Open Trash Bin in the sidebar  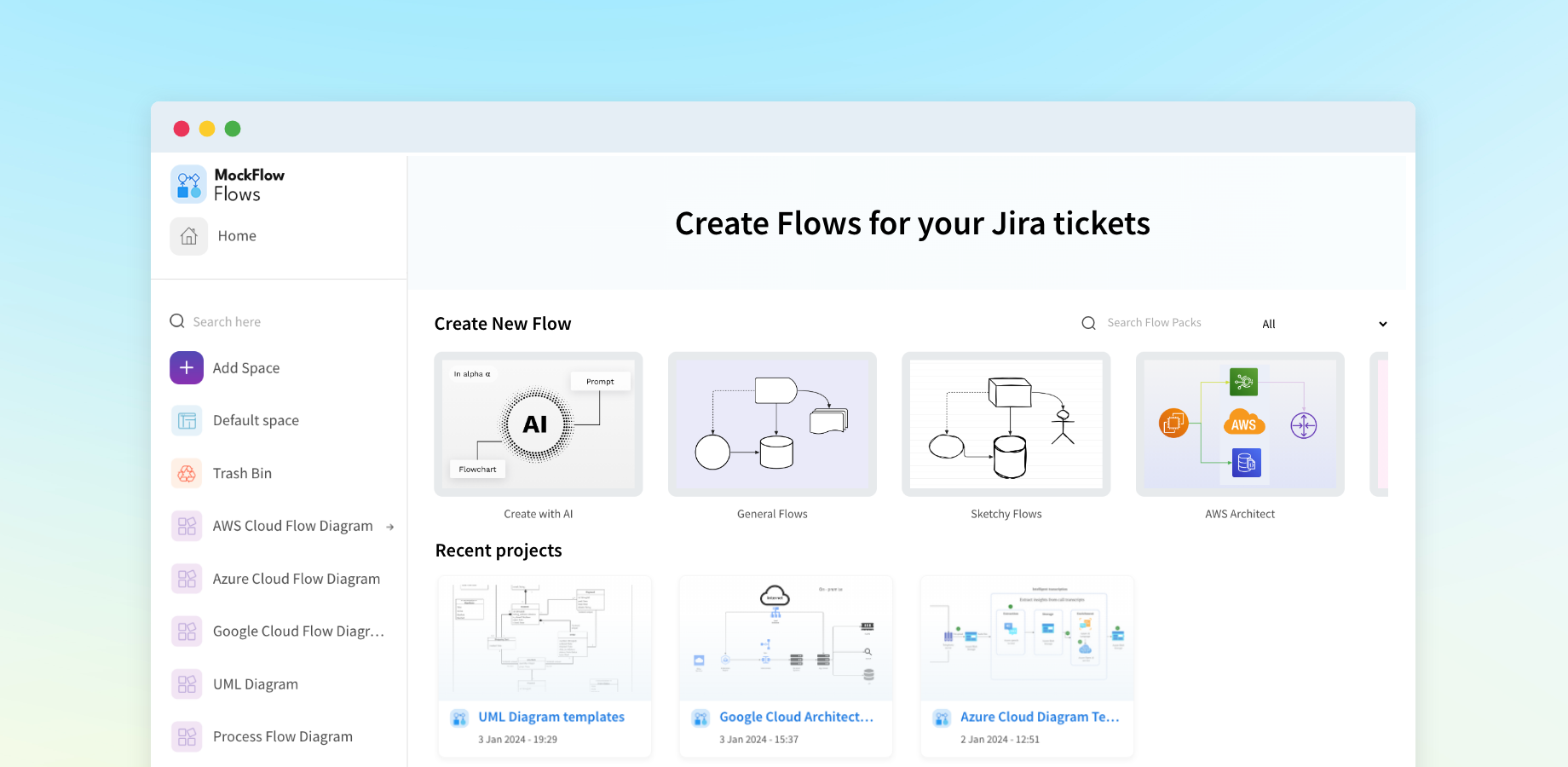(242, 473)
